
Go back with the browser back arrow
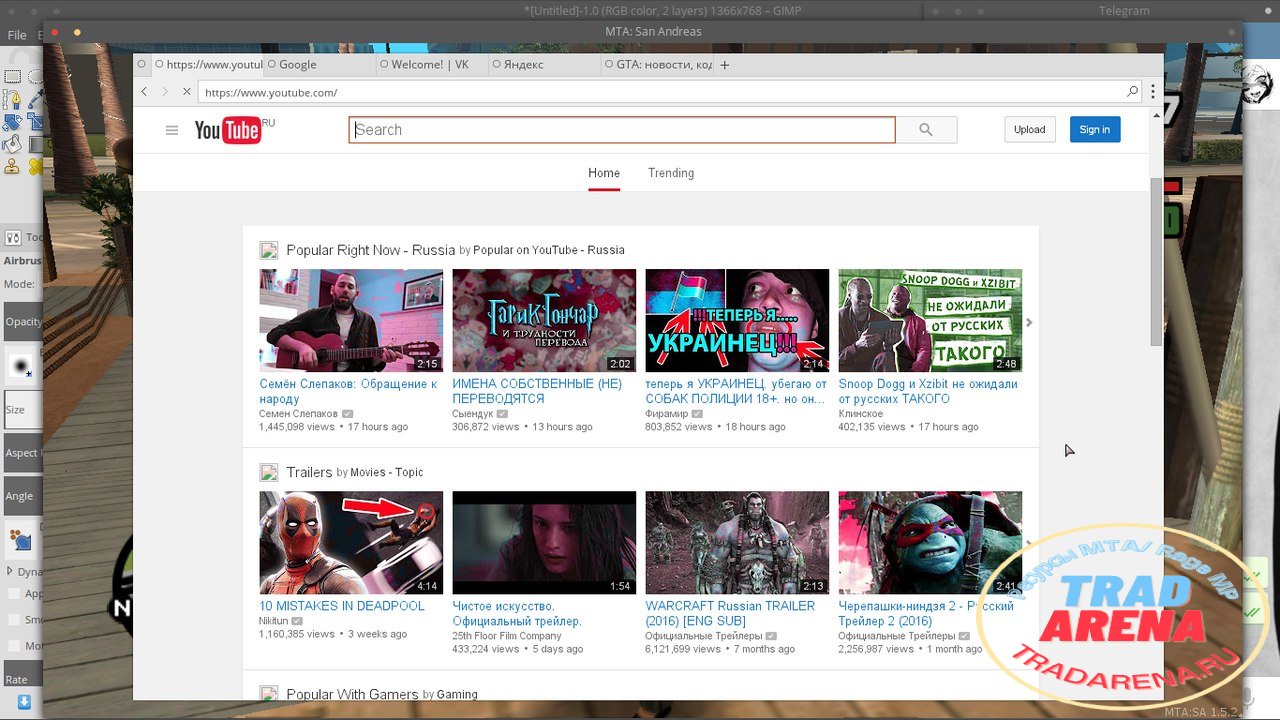point(144,92)
